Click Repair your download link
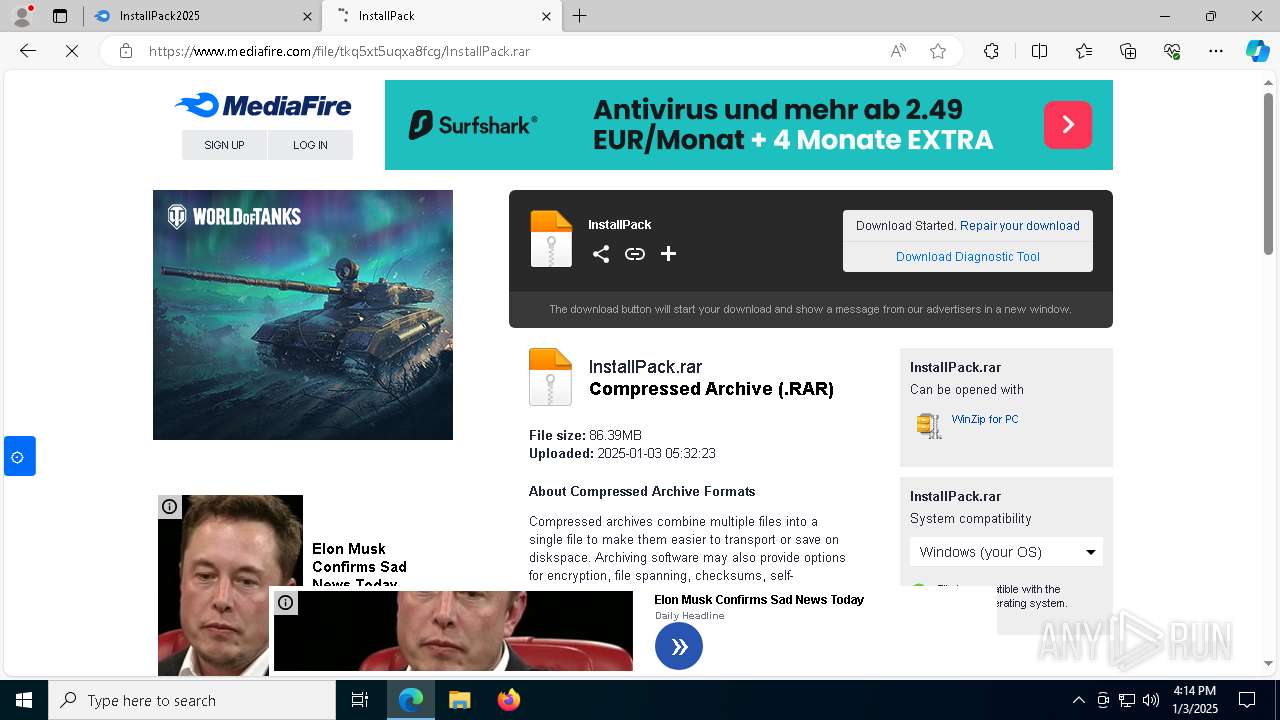 coord(1020,226)
